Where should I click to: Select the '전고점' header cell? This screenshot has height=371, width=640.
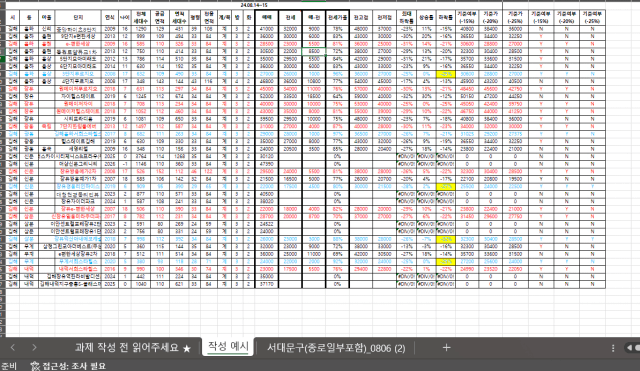[361, 18]
